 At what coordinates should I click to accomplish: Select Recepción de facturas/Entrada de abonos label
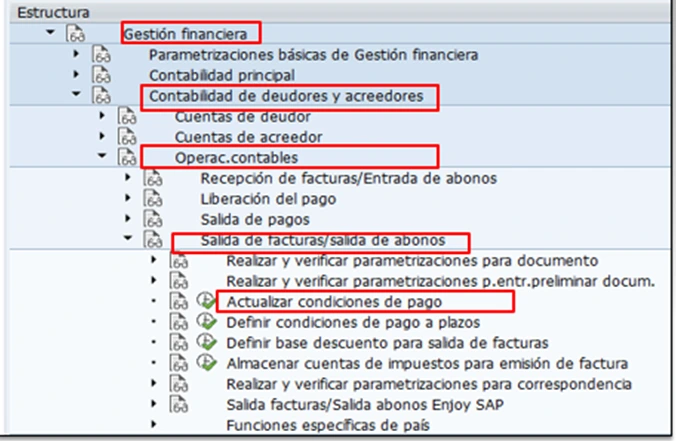(x=349, y=178)
